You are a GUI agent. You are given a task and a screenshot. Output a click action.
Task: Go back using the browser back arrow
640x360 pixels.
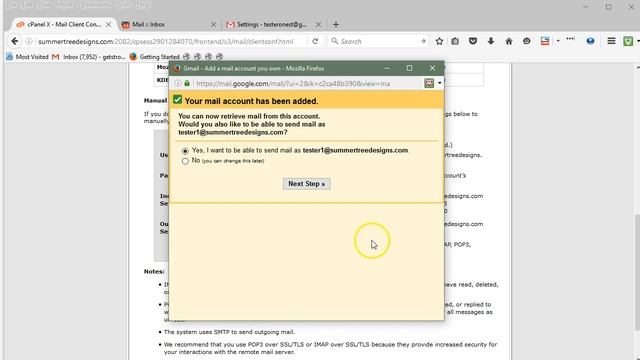(x=15, y=41)
